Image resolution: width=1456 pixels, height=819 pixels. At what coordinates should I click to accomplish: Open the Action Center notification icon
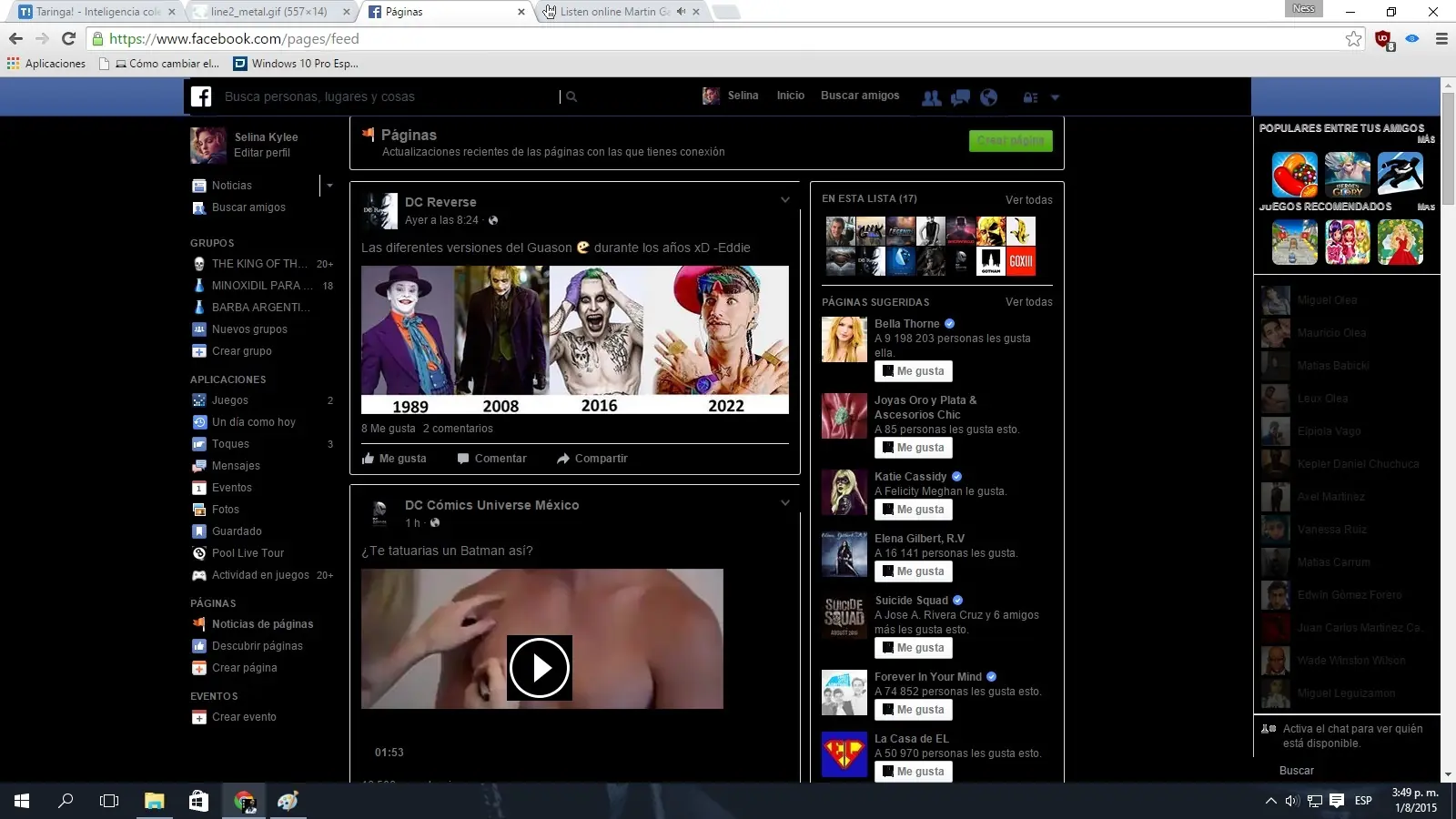coord(1337,801)
